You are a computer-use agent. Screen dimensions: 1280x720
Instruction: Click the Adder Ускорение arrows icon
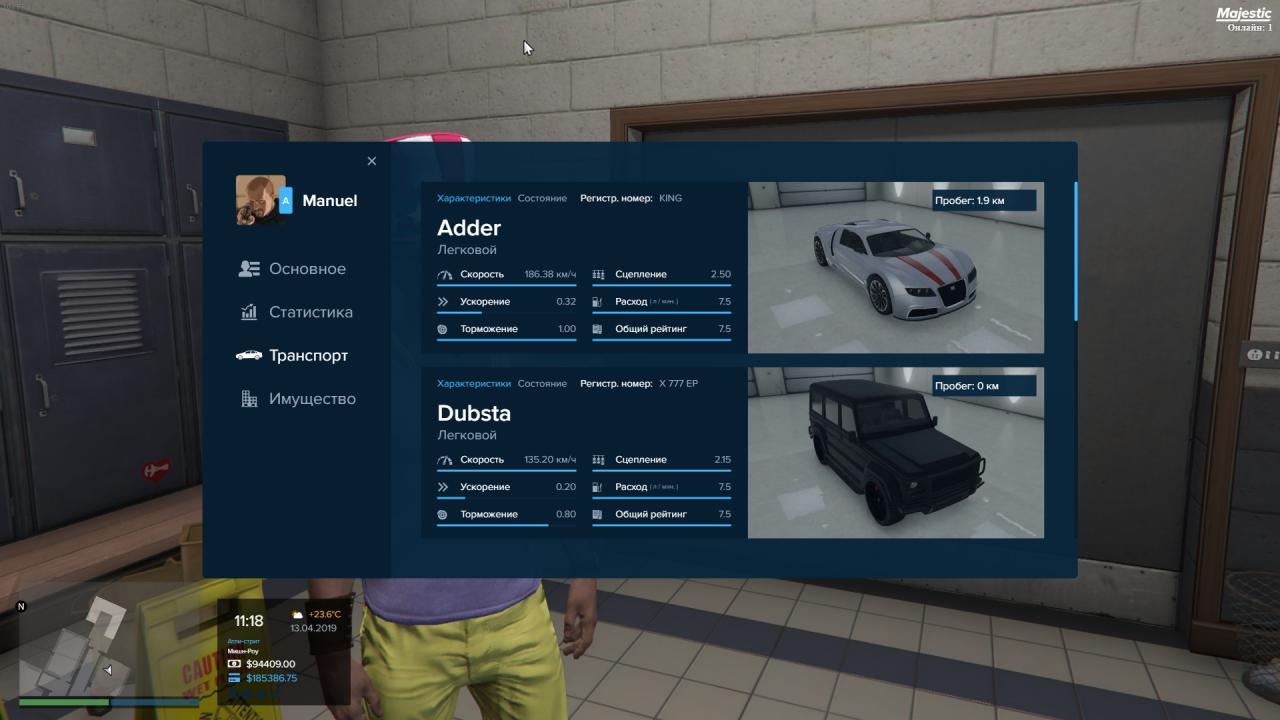444,302
